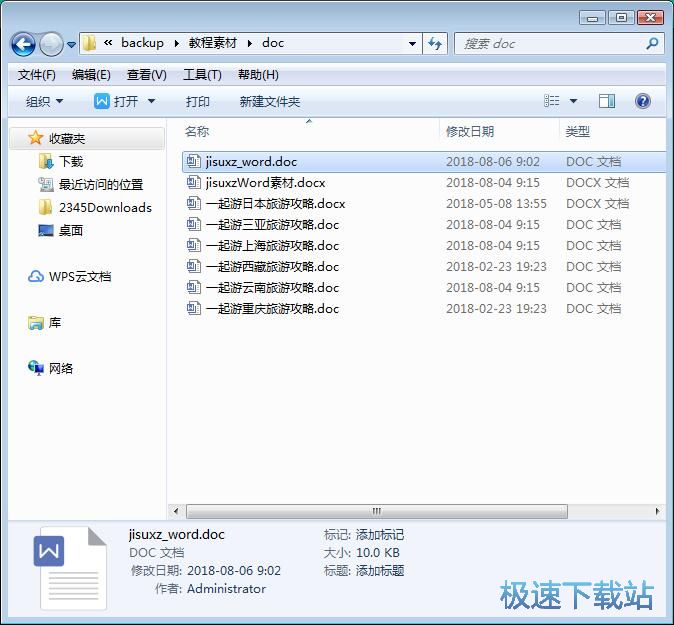Click the Back navigation arrow button
The image size is (674, 625).
click(23, 44)
